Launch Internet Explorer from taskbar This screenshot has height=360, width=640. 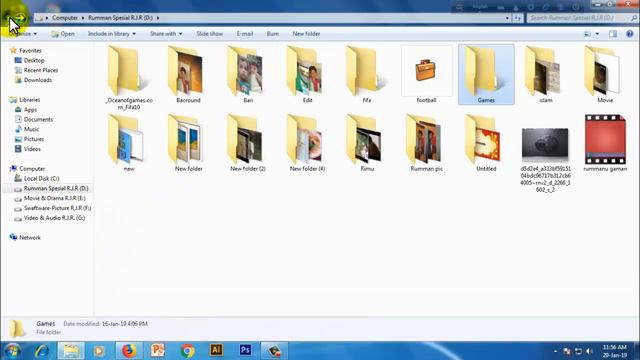pos(42,351)
